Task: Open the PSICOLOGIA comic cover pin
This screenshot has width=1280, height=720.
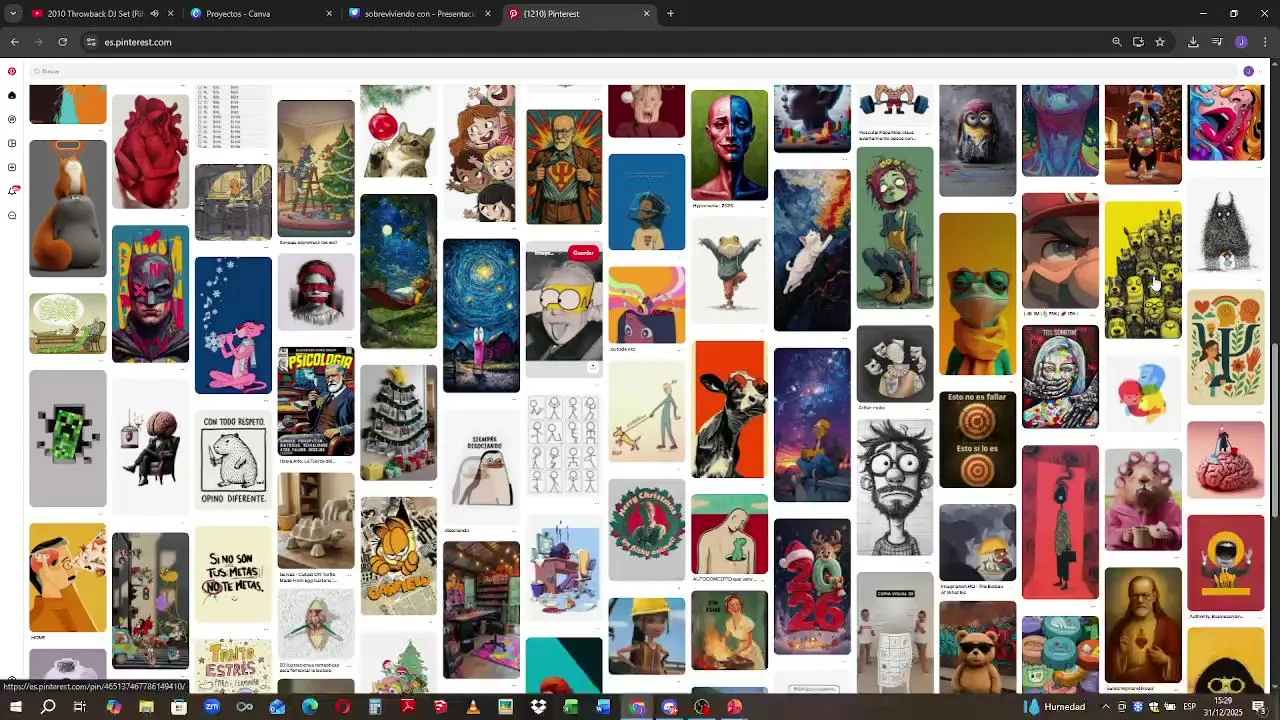Action: click(x=315, y=402)
